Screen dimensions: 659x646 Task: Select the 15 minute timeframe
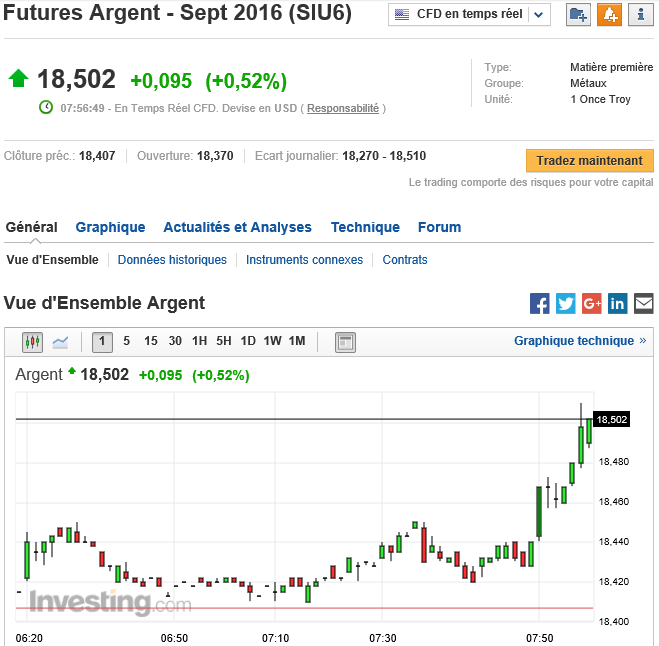tap(151, 341)
